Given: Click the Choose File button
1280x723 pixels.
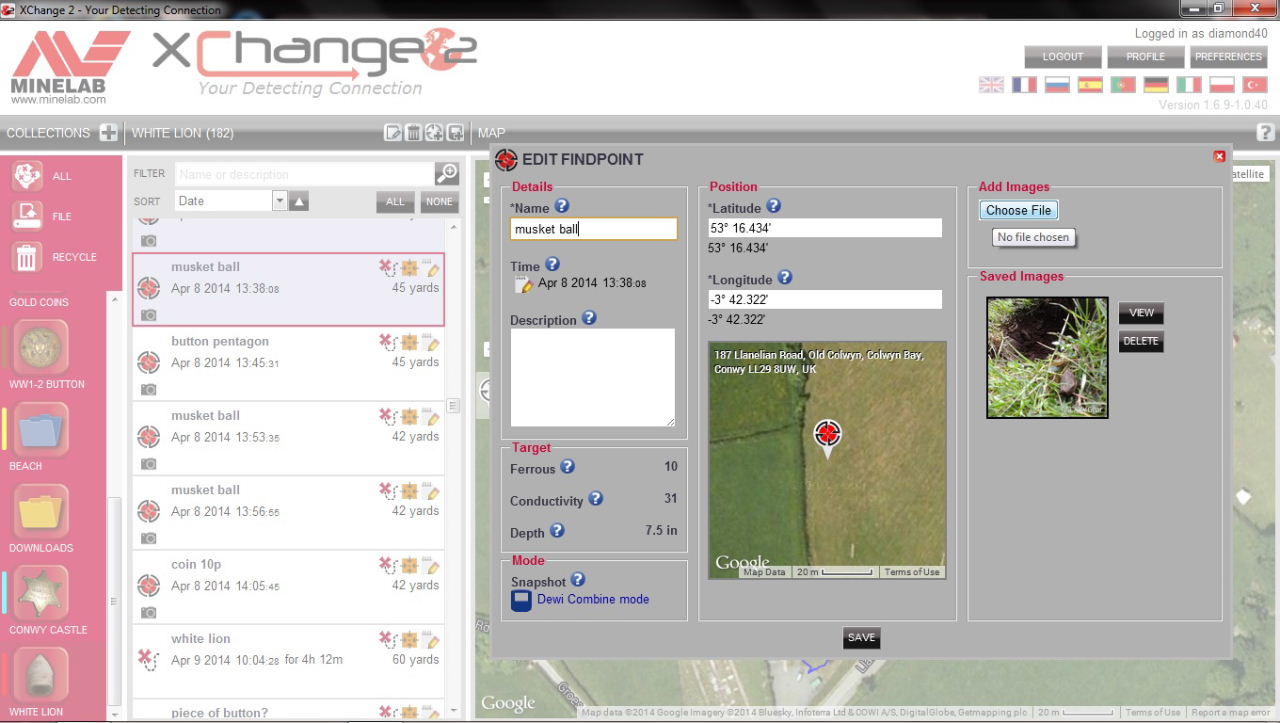Looking at the screenshot, I should click(x=1018, y=210).
